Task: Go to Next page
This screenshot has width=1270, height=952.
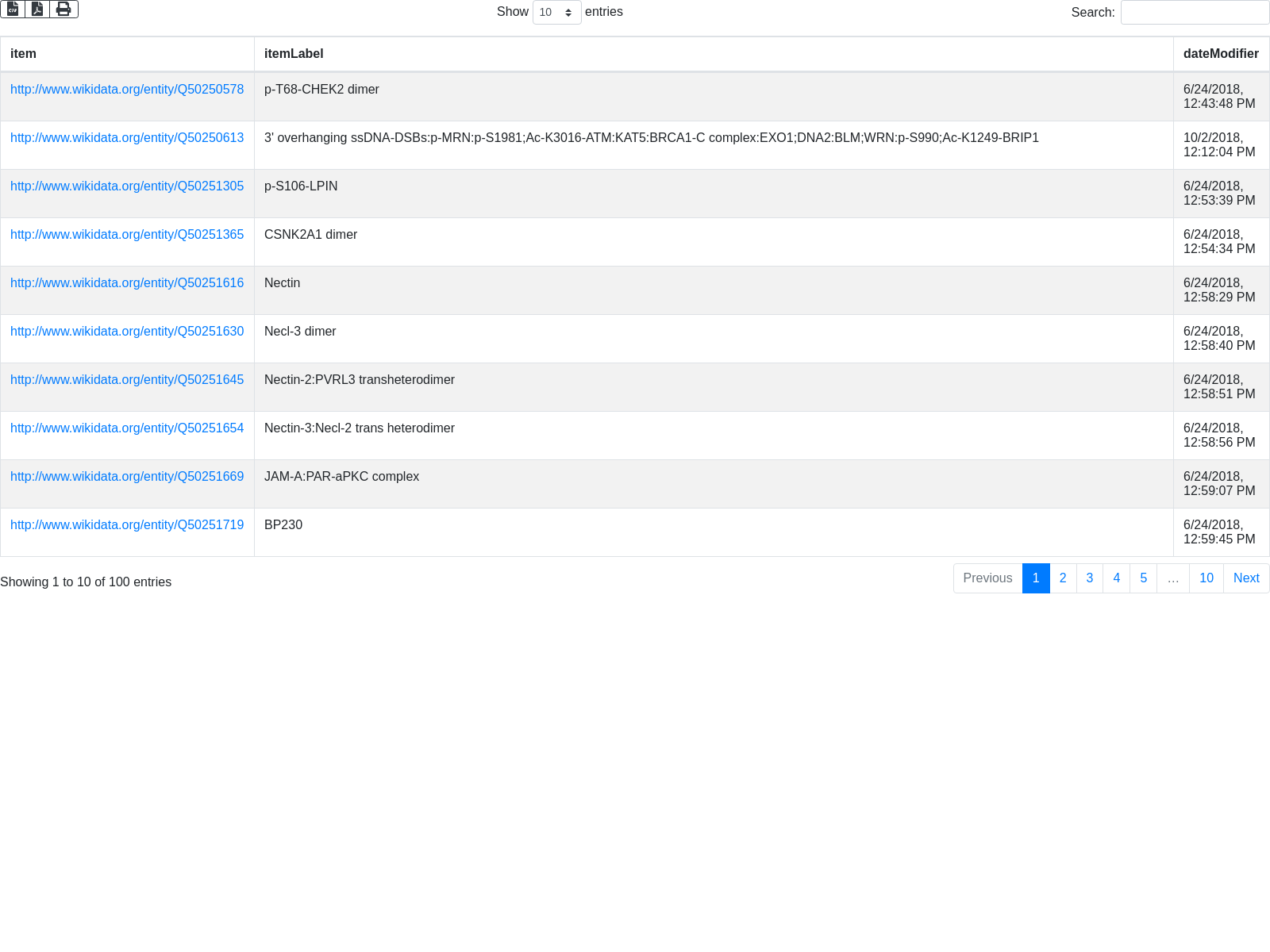Action: tap(1246, 578)
